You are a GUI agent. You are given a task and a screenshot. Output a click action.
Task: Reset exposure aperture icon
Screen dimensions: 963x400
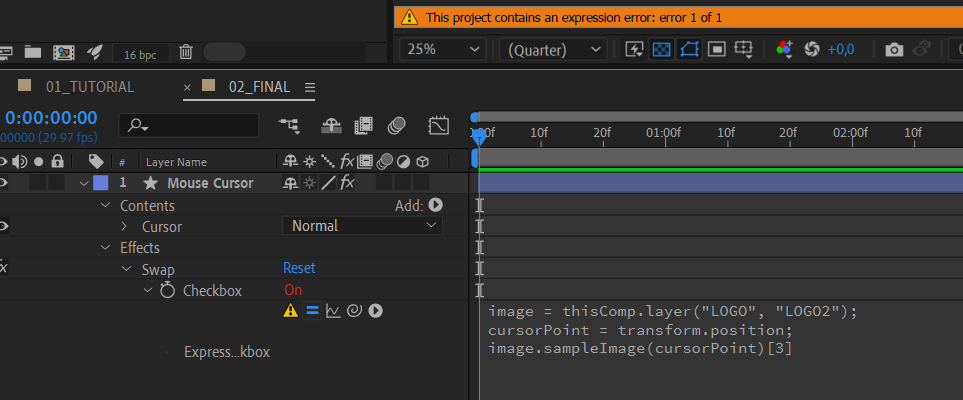(x=812, y=49)
